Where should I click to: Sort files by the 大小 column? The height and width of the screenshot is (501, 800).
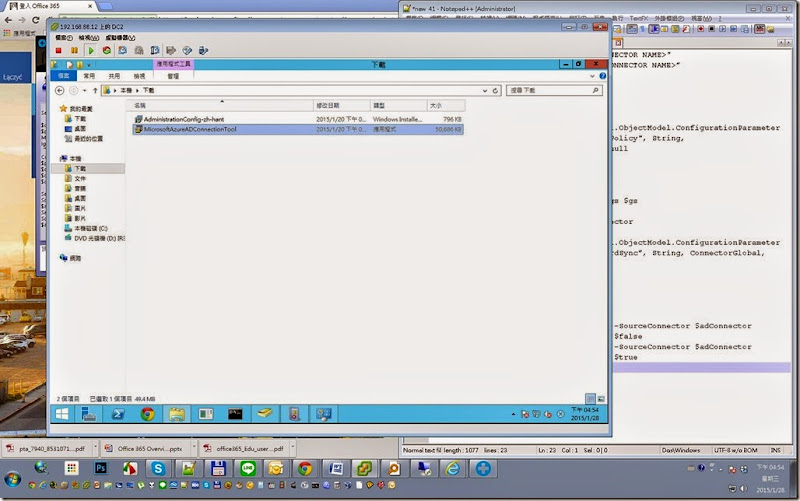pos(445,106)
